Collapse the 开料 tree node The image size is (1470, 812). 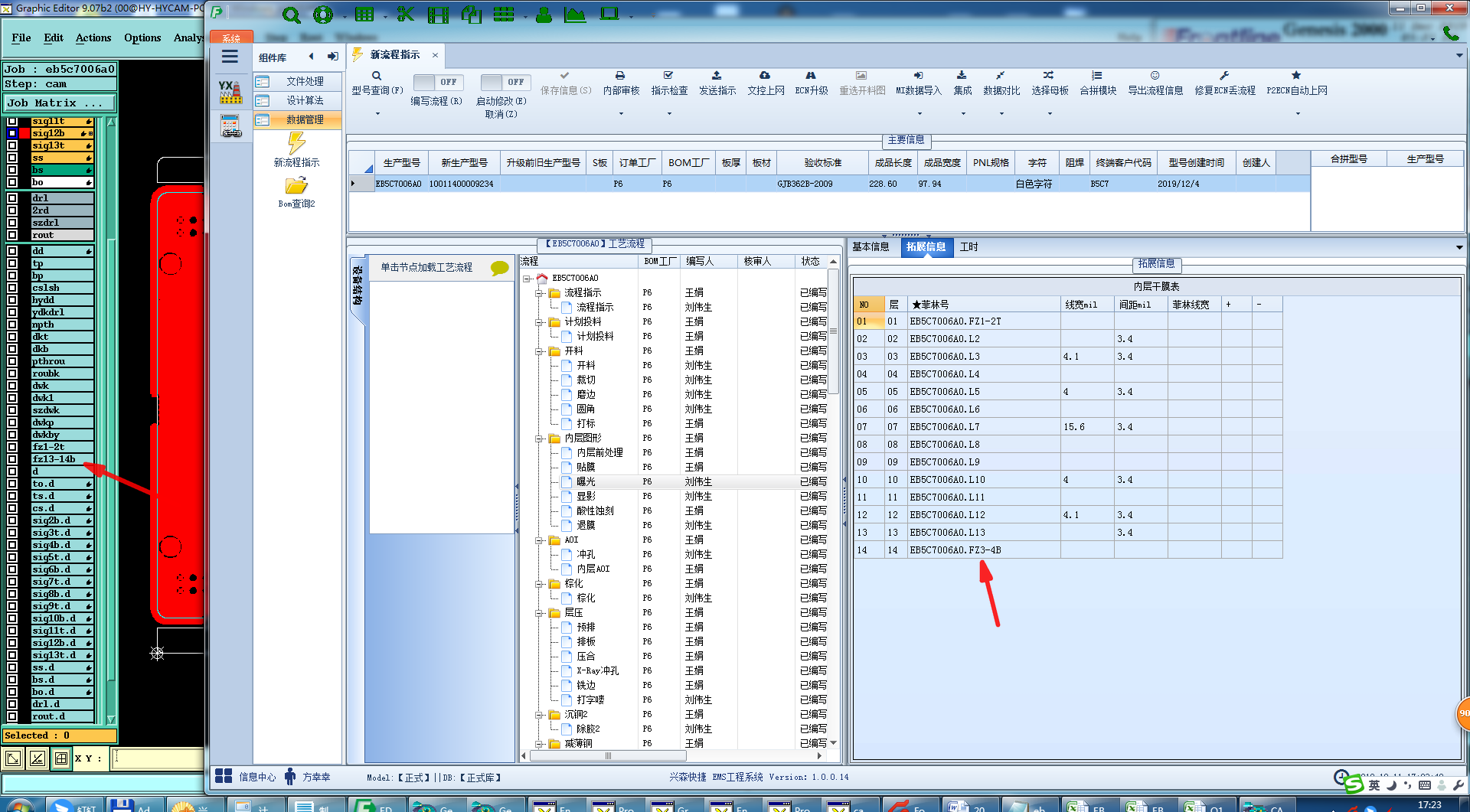539,351
